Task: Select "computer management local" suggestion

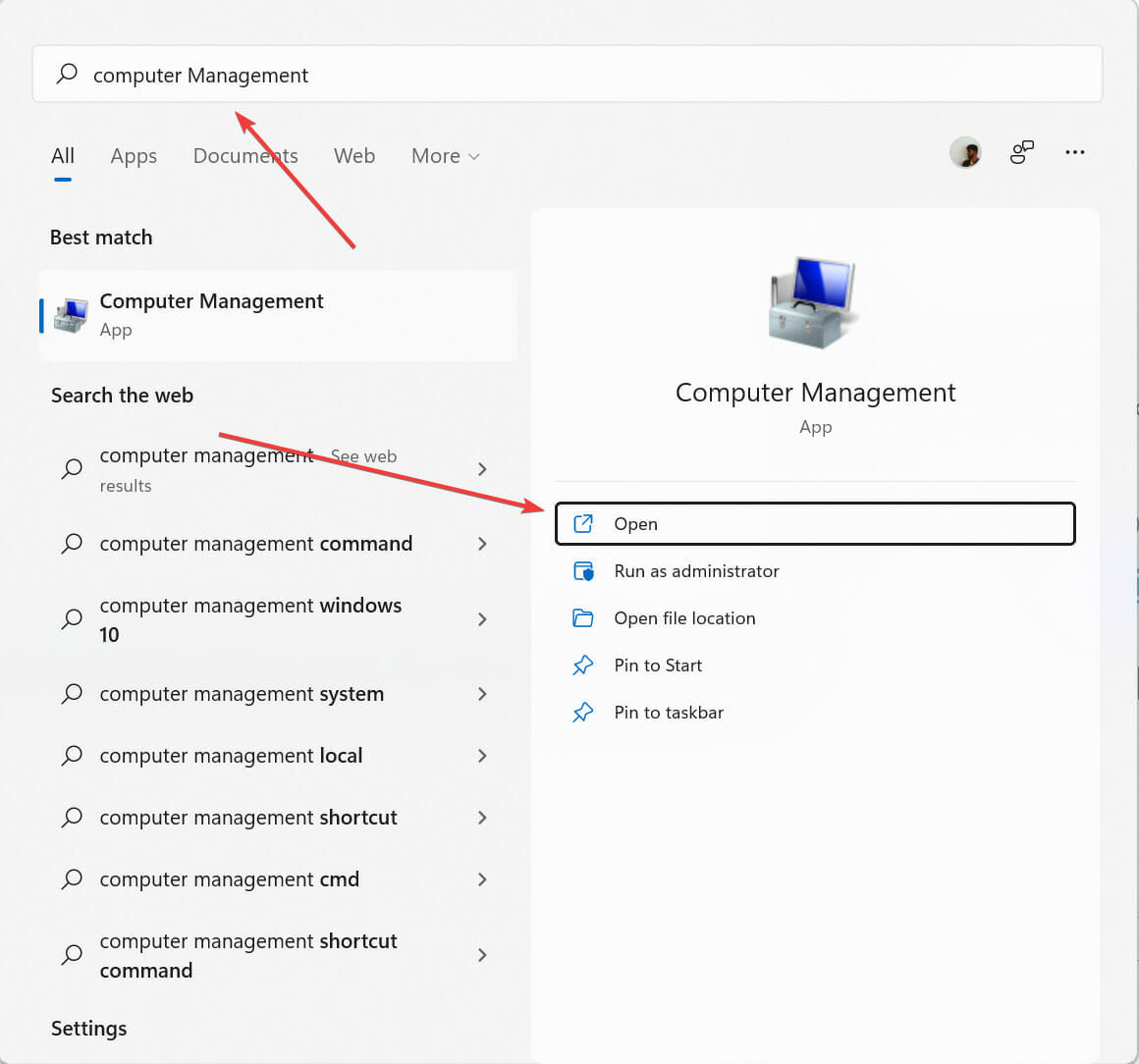Action: point(278,756)
